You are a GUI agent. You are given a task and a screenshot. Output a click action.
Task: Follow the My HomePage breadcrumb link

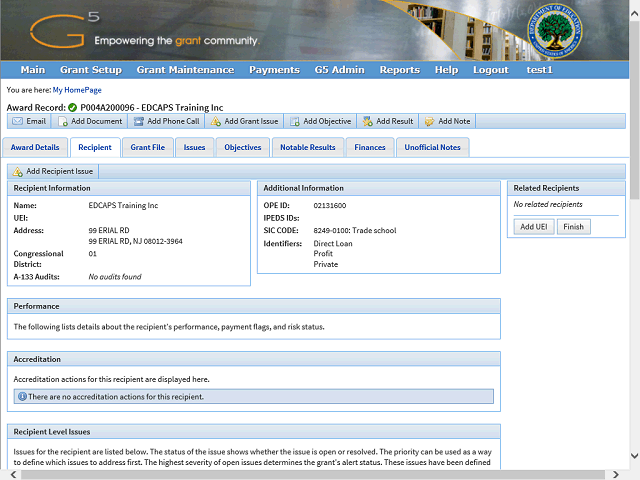coord(77,90)
